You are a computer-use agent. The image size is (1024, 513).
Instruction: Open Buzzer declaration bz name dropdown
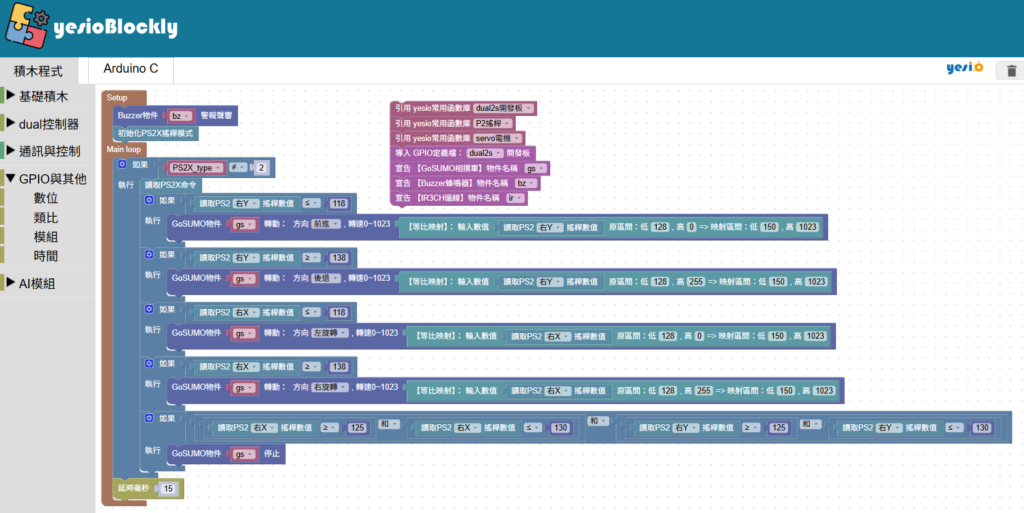tap(525, 183)
